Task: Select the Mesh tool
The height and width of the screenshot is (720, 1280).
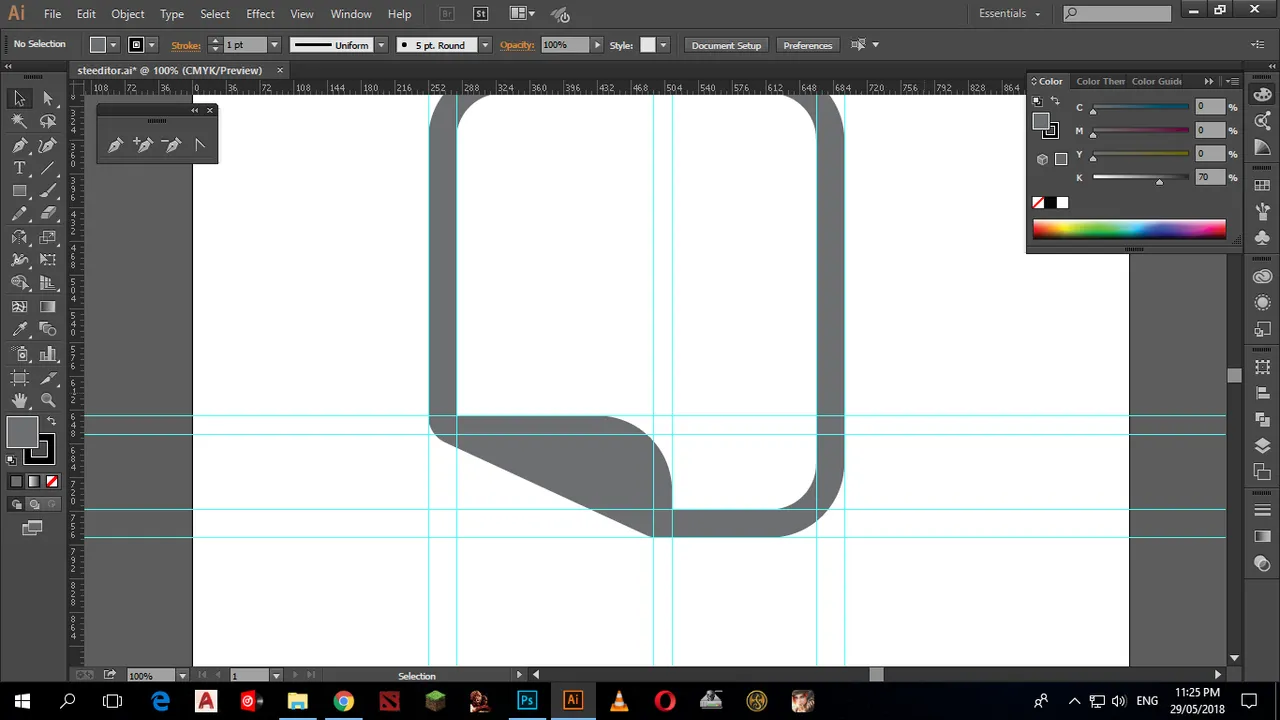Action: pyautogui.click(x=19, y=307)
